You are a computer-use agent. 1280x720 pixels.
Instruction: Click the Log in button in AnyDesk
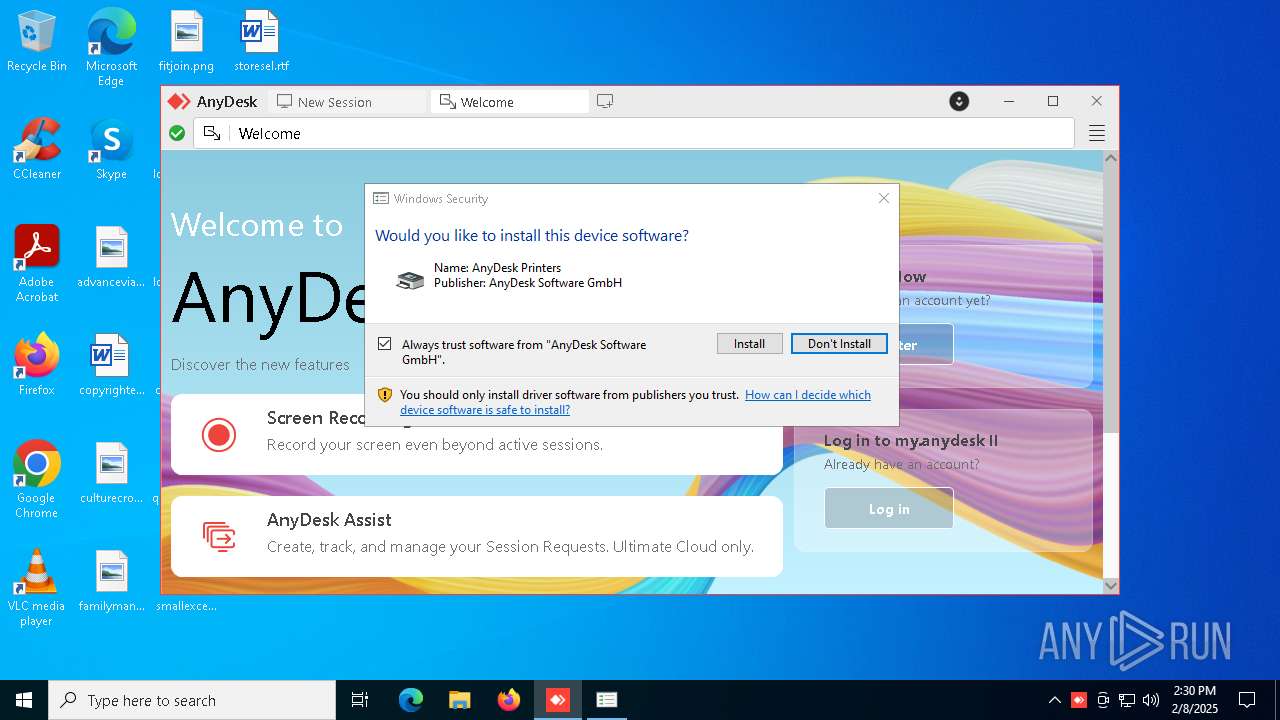coord(889,509)
